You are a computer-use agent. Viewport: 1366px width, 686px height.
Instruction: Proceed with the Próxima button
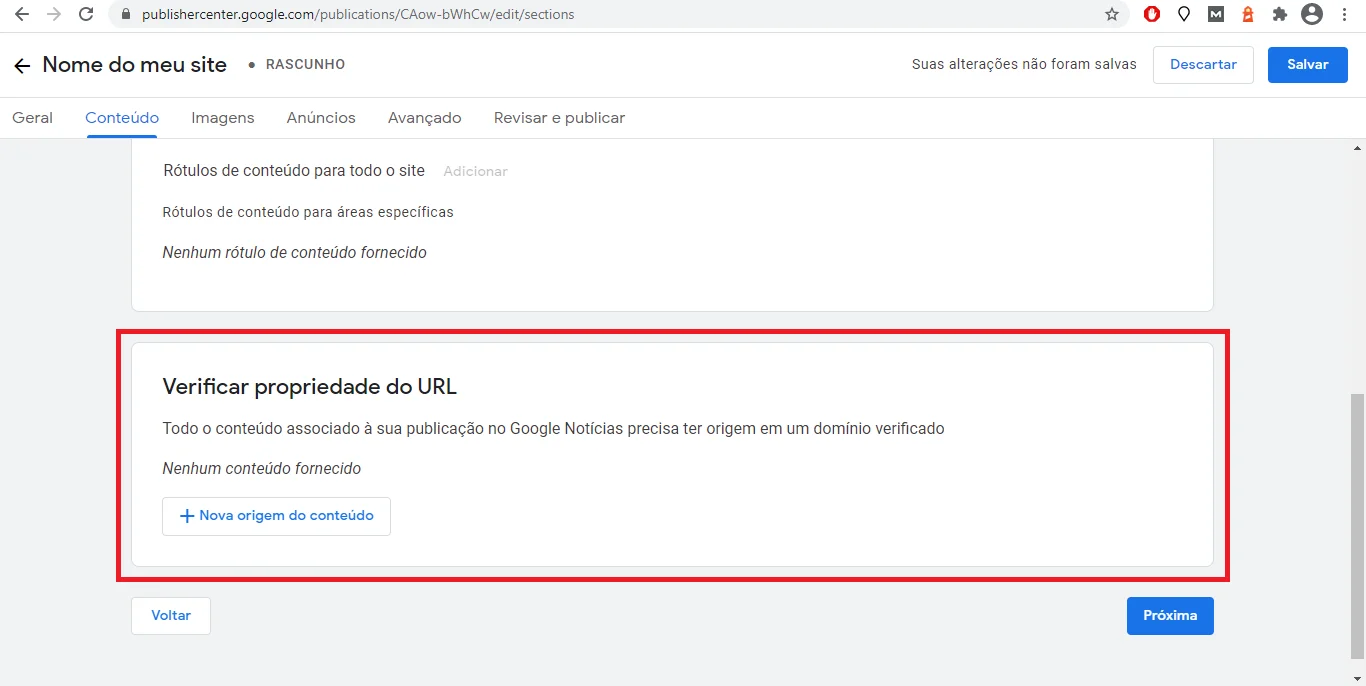pyautogui.click(x=1170, y=616)
